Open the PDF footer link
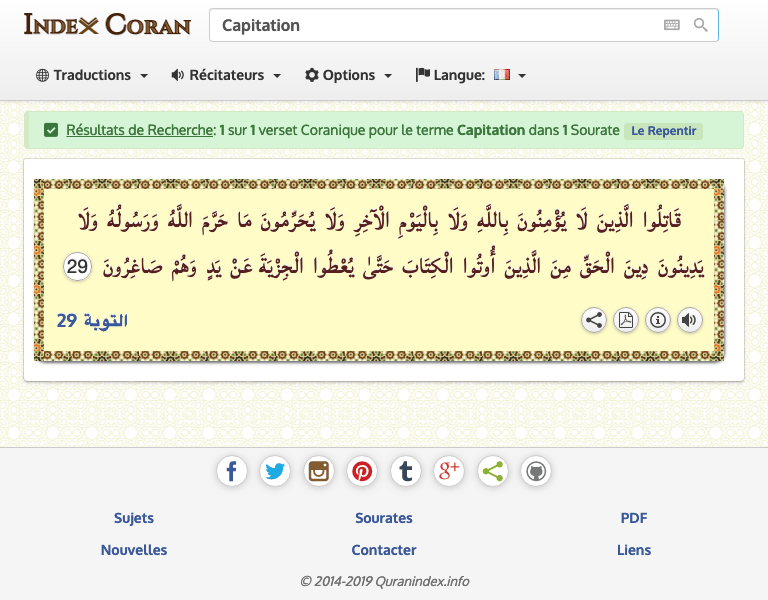This screenshot has height=600, width=768. coord(634,518)
